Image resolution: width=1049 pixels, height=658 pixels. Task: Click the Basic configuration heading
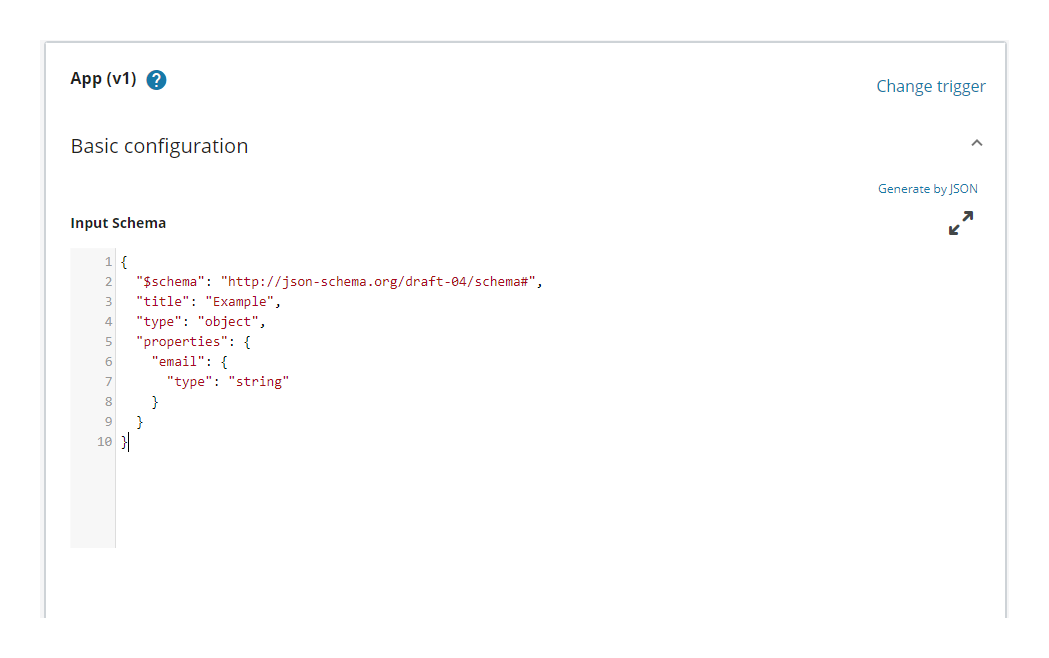pos(159,146)
